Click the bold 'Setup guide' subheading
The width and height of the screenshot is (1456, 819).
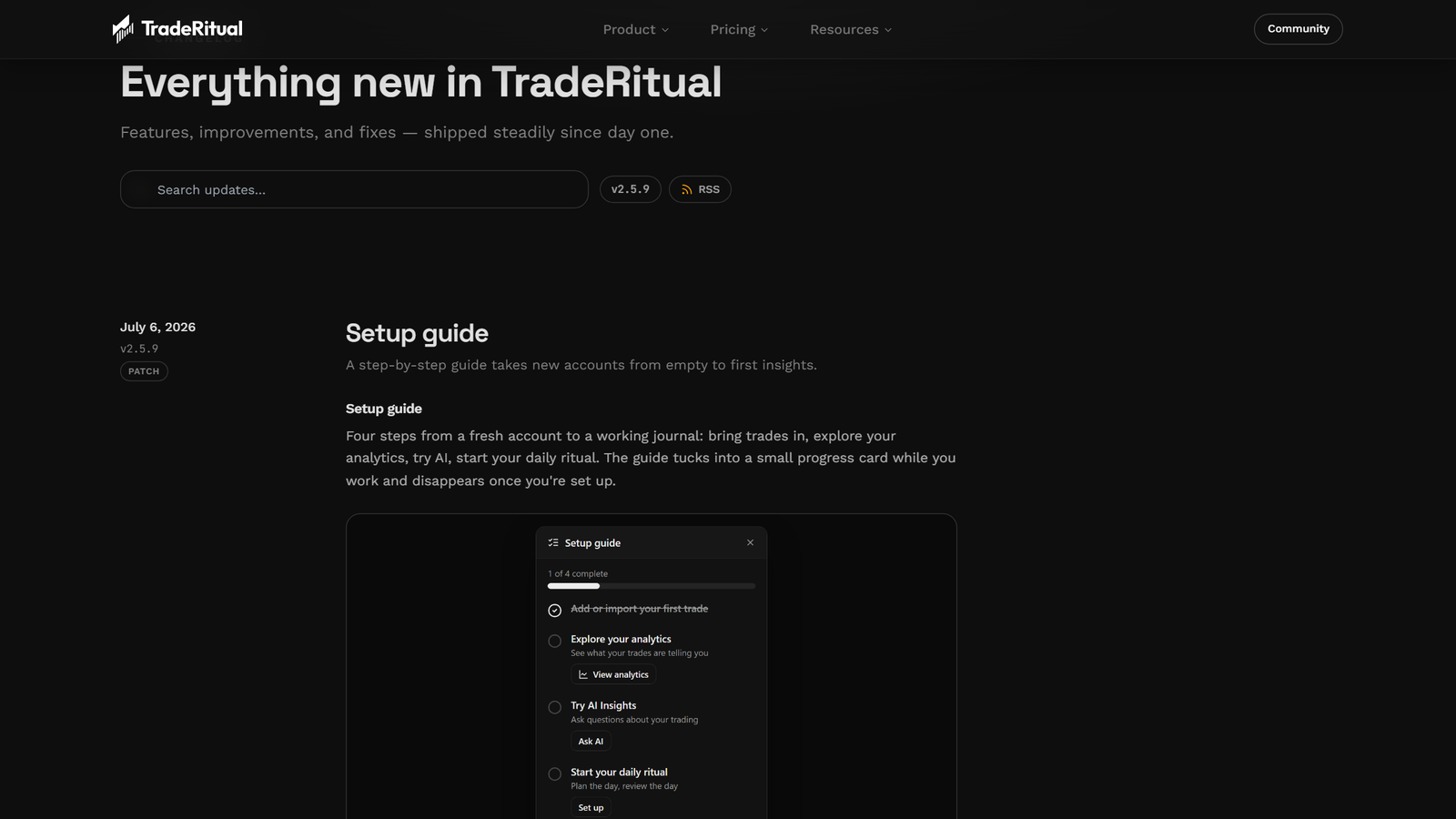coord(384,409)
